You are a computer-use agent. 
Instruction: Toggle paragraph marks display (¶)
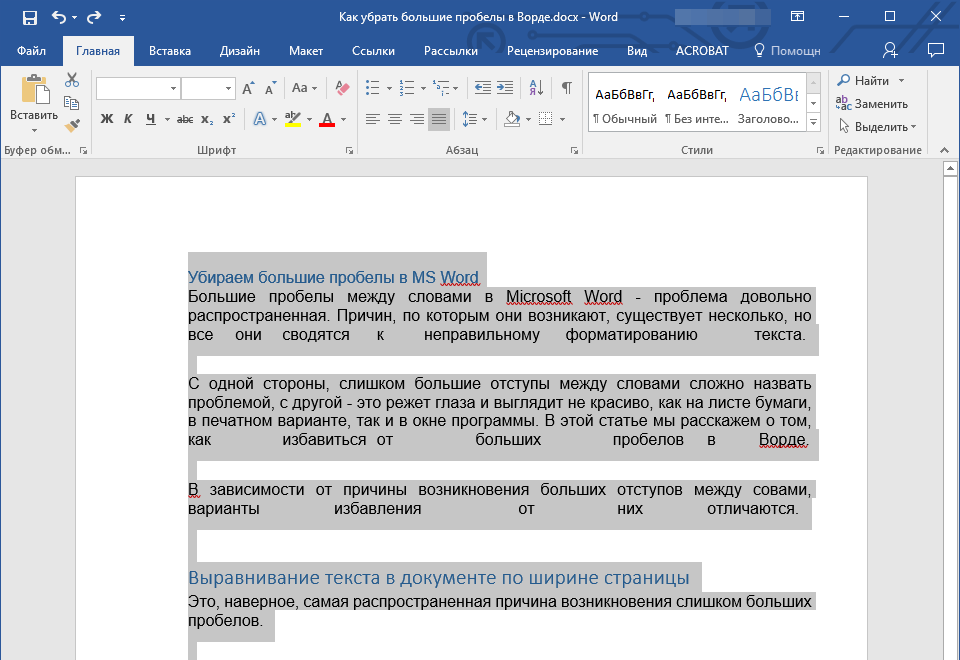click(x=566, y=88)
